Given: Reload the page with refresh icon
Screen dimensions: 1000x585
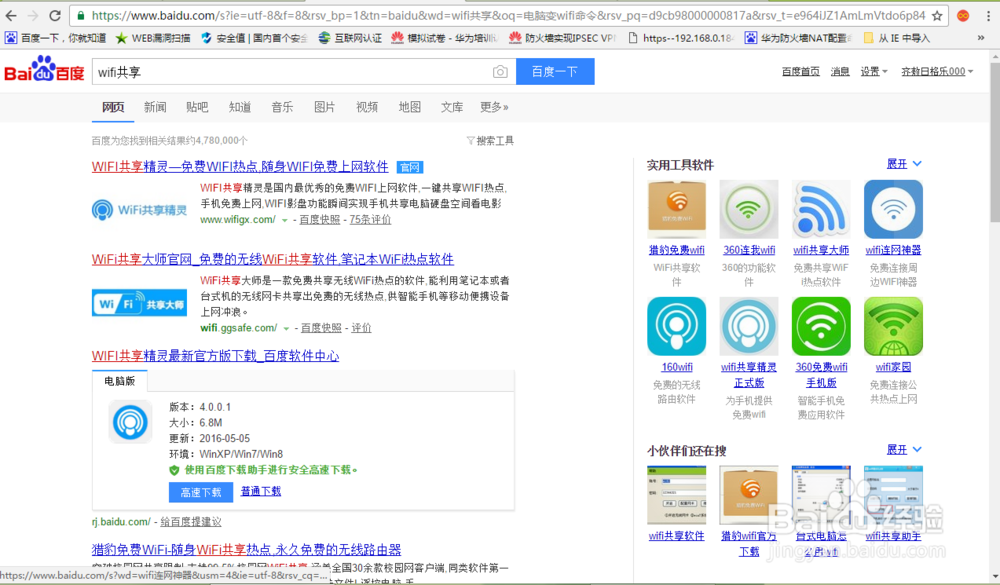Looking at the screenshot, I should point(55,15).
